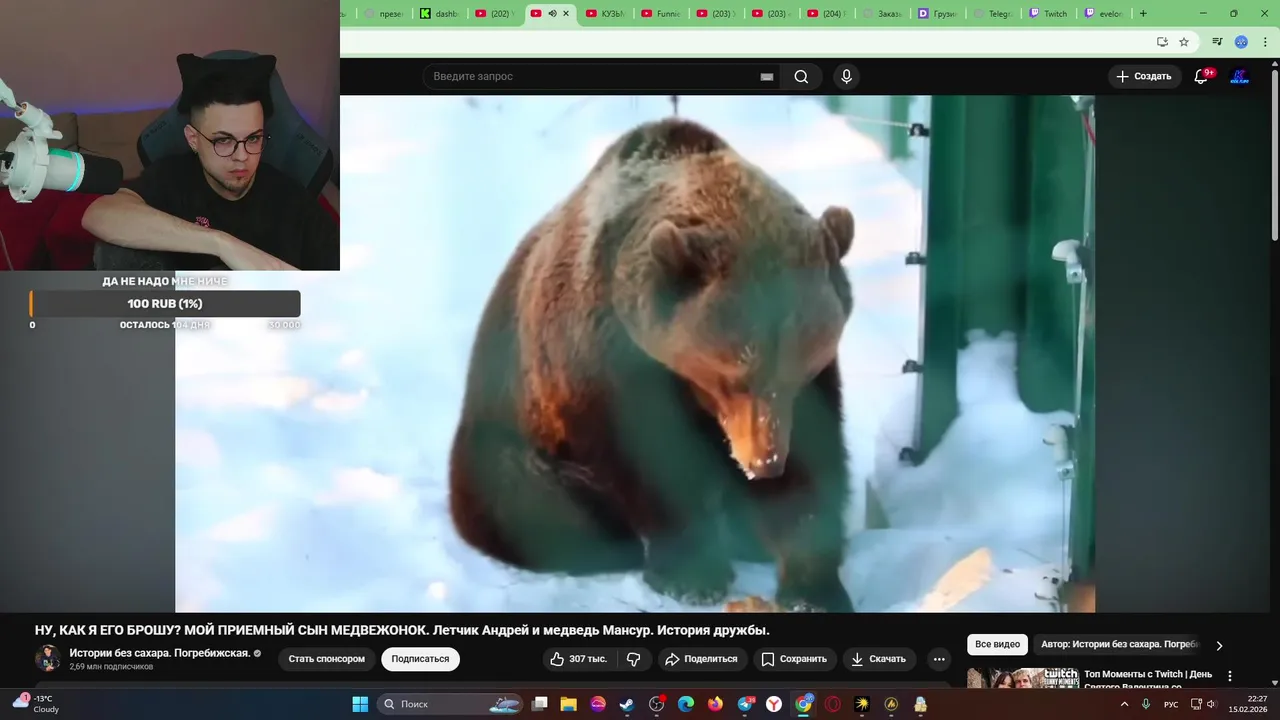
Task: Select the Все видео chip
Action: point(997,645)
